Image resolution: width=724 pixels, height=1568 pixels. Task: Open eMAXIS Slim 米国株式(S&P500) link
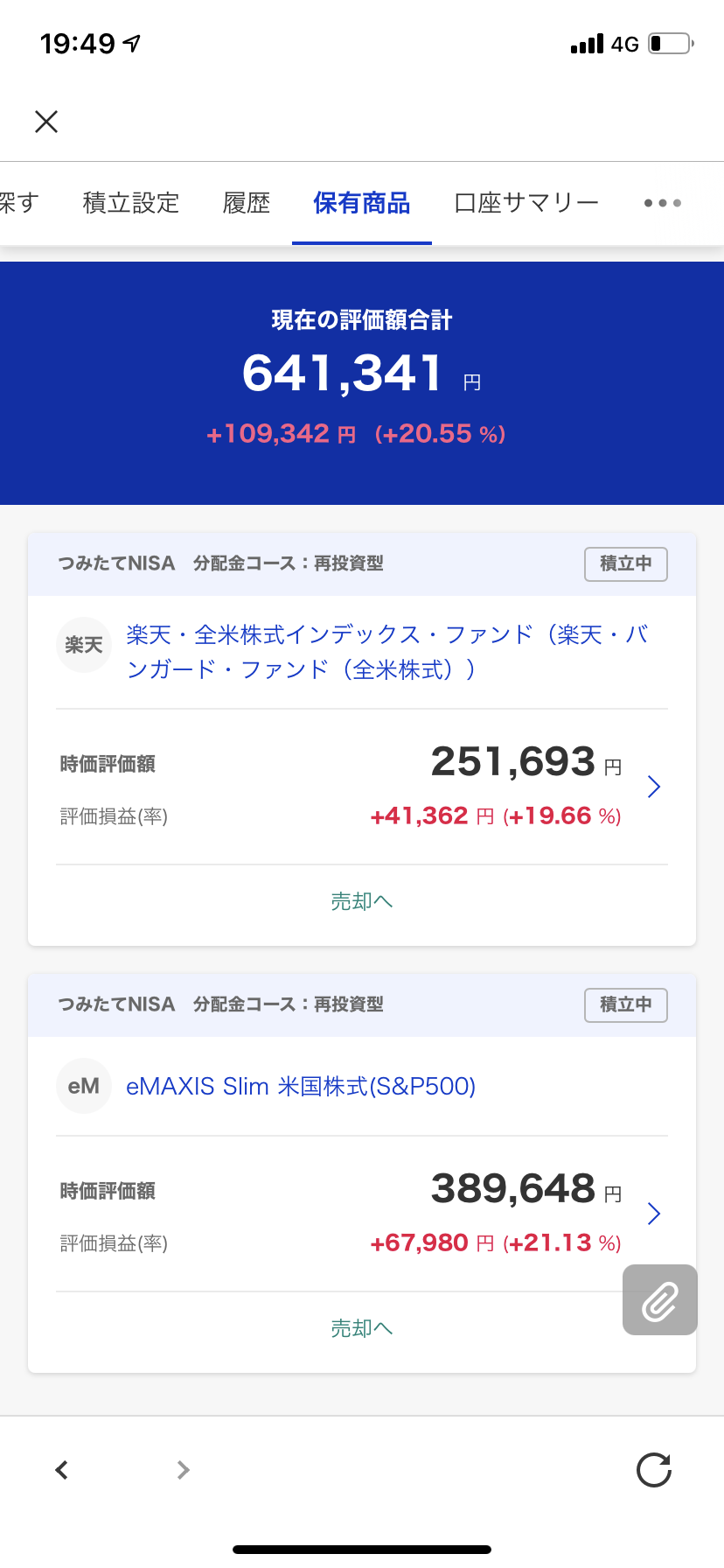[301, 1087]
